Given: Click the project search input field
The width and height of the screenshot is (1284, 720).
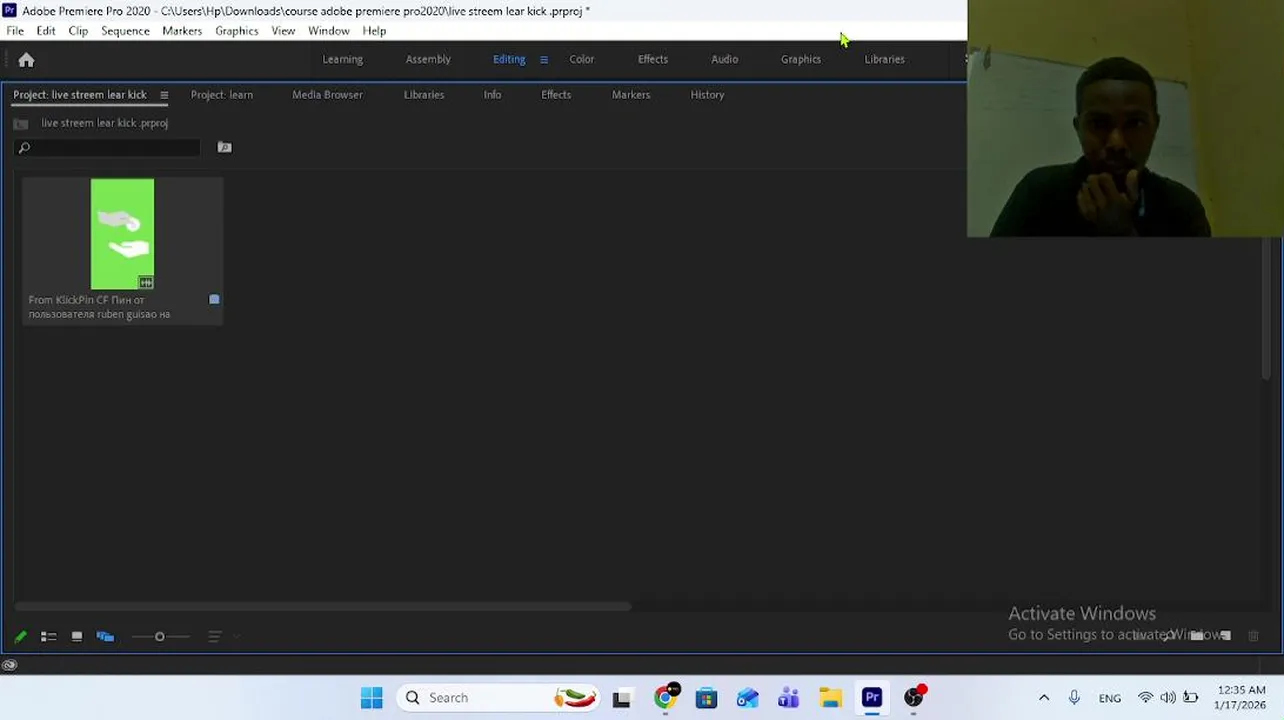Looking at the screenshot, I should (107, 147).
